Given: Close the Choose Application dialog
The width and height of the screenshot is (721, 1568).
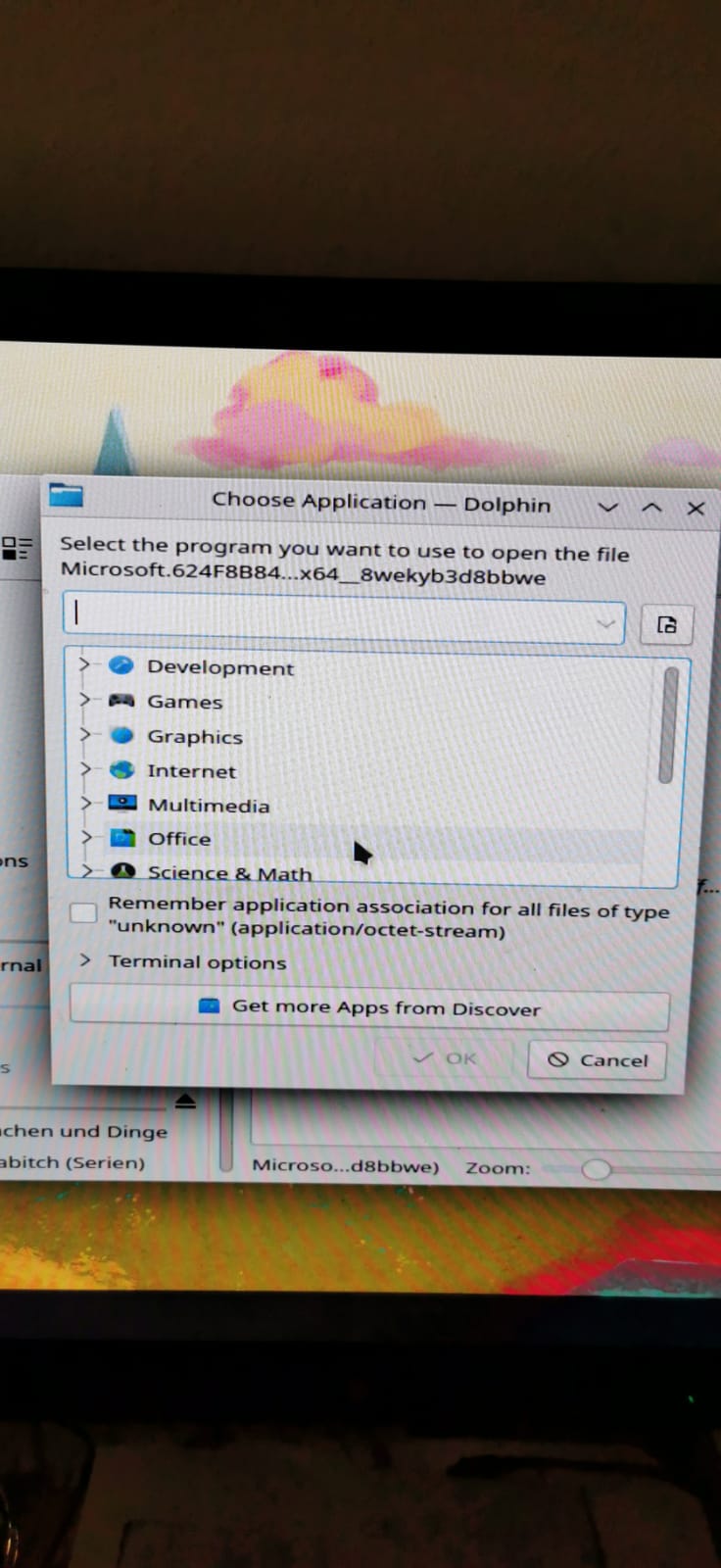Looking at the screenshot, I should (696, 509).
